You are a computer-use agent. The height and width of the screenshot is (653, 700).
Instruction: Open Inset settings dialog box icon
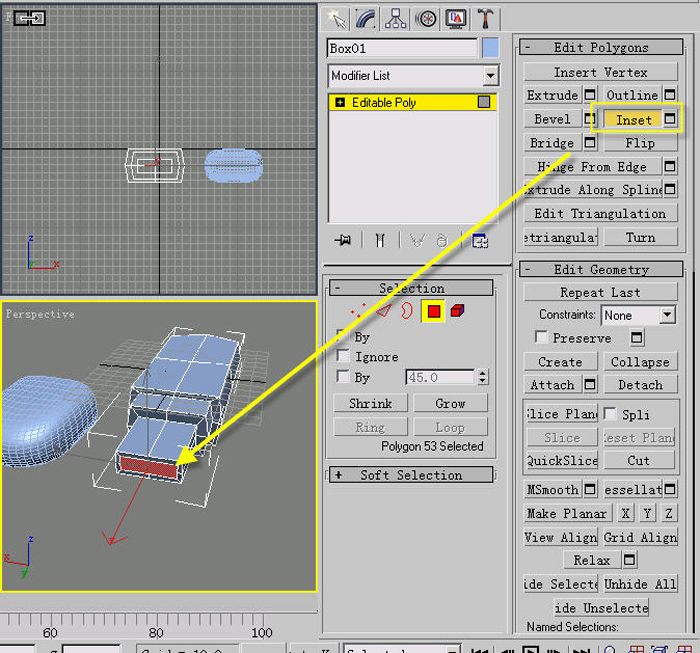(x=670, y=118)
